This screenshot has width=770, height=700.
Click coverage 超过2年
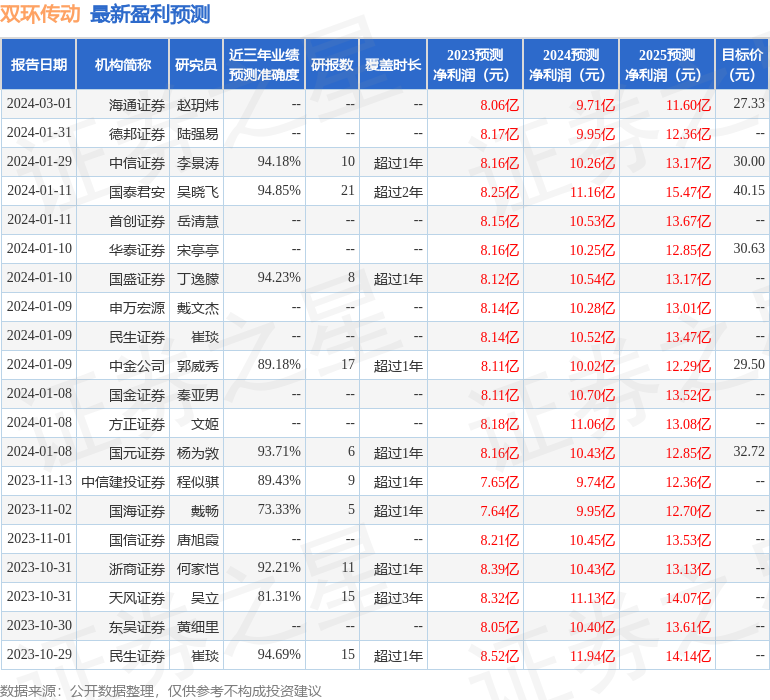398,192
